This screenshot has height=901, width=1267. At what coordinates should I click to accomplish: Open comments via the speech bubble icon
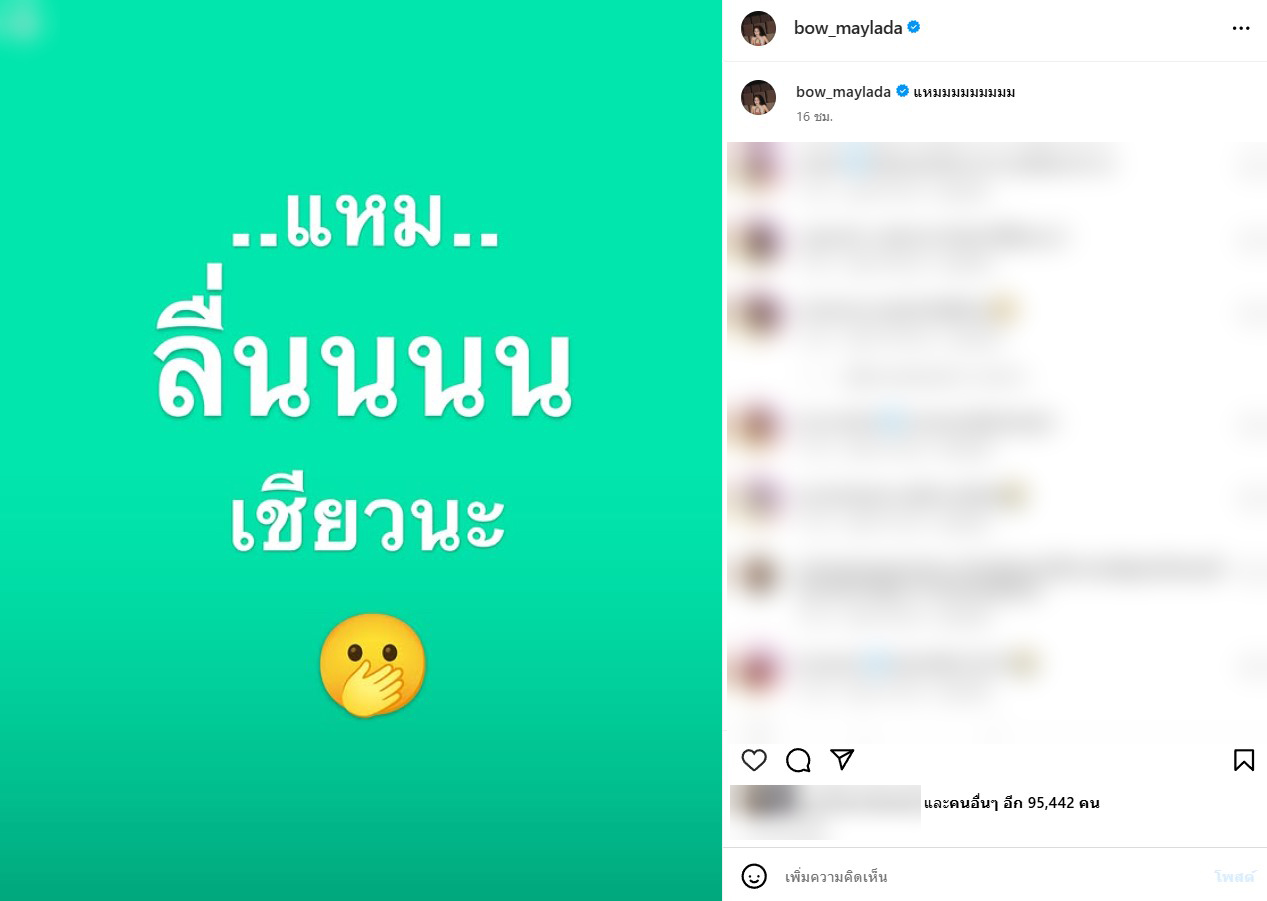(798, 760)
